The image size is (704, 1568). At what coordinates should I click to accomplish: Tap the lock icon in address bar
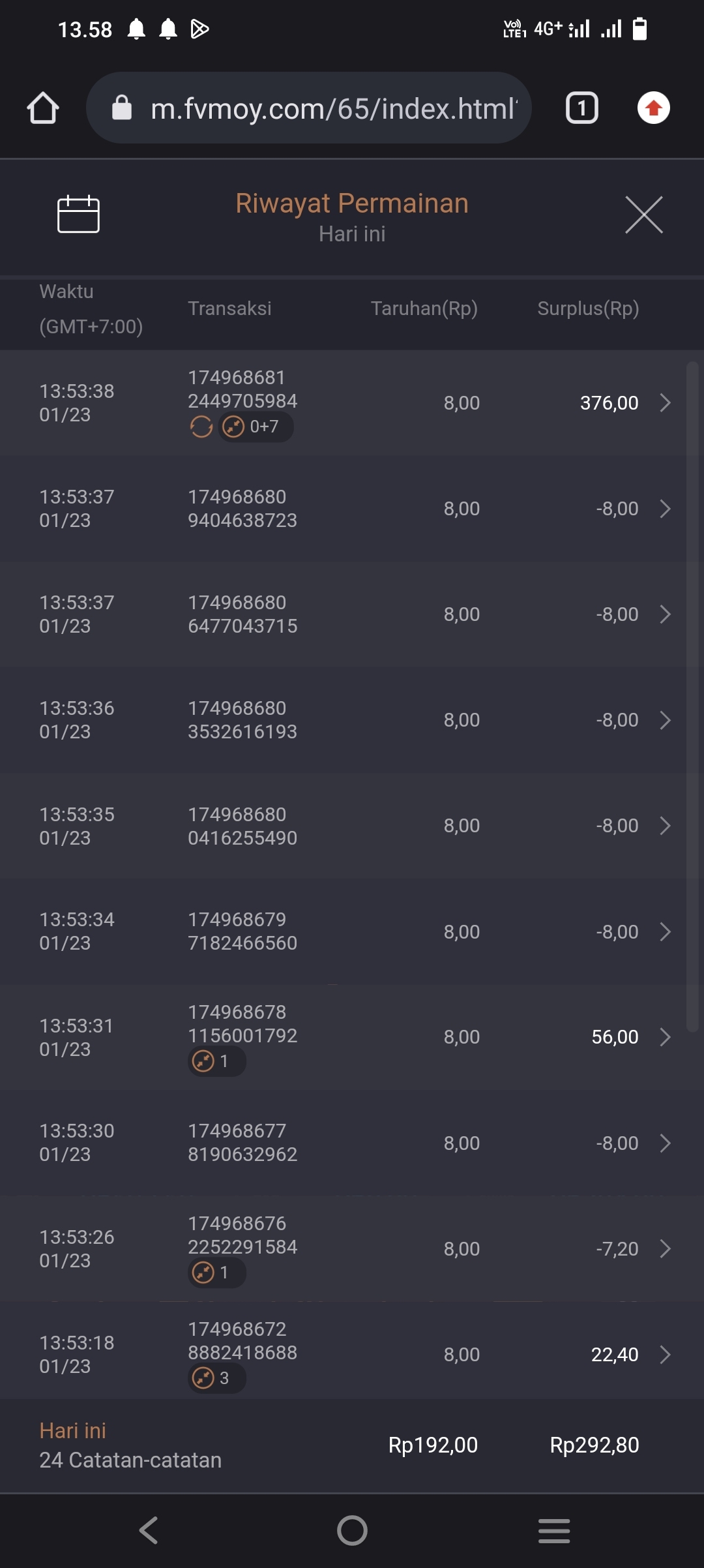pos(122,108)
